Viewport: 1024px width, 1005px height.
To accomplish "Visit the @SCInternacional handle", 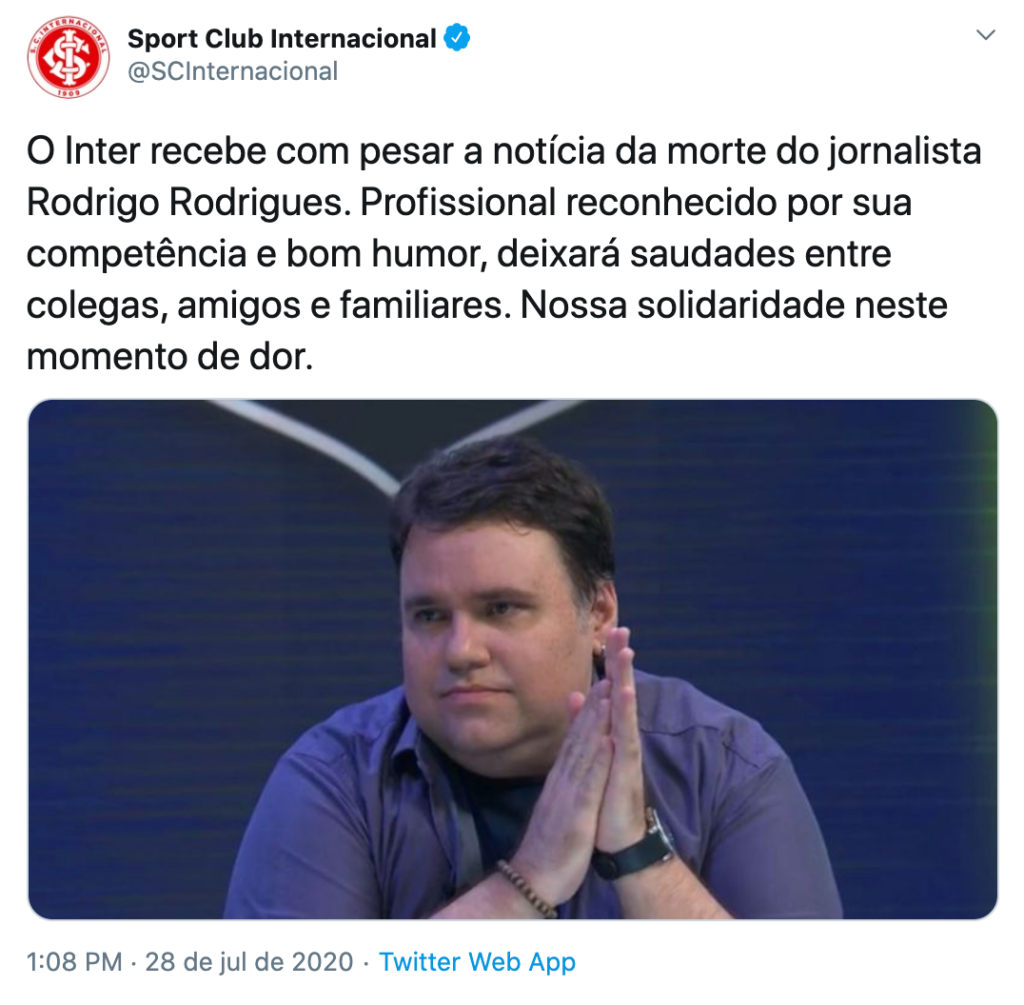I will pyautogui.click(x=232, y=71).
